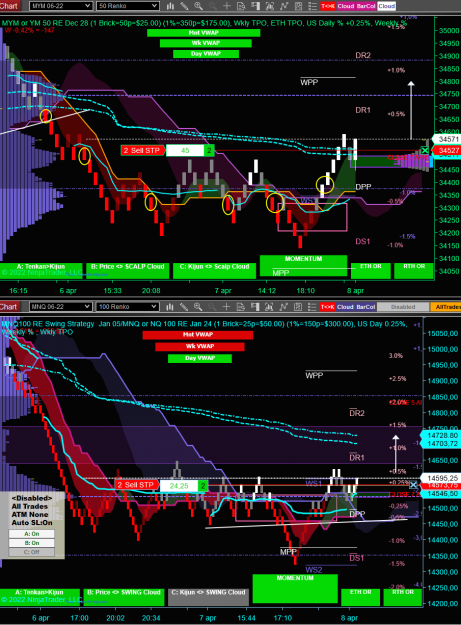Click orange AllTrades button in MNQ toolbar
This screenshot has height=625, width=461.
coord(446,307)
